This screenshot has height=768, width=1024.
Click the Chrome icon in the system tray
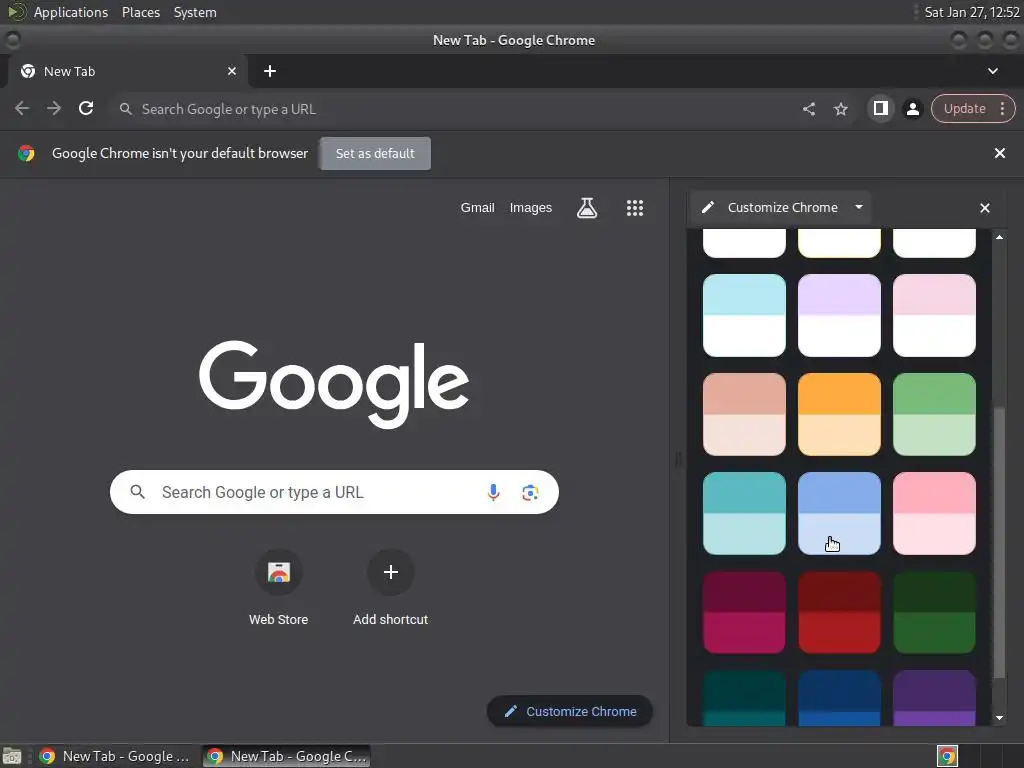[947, 756]
